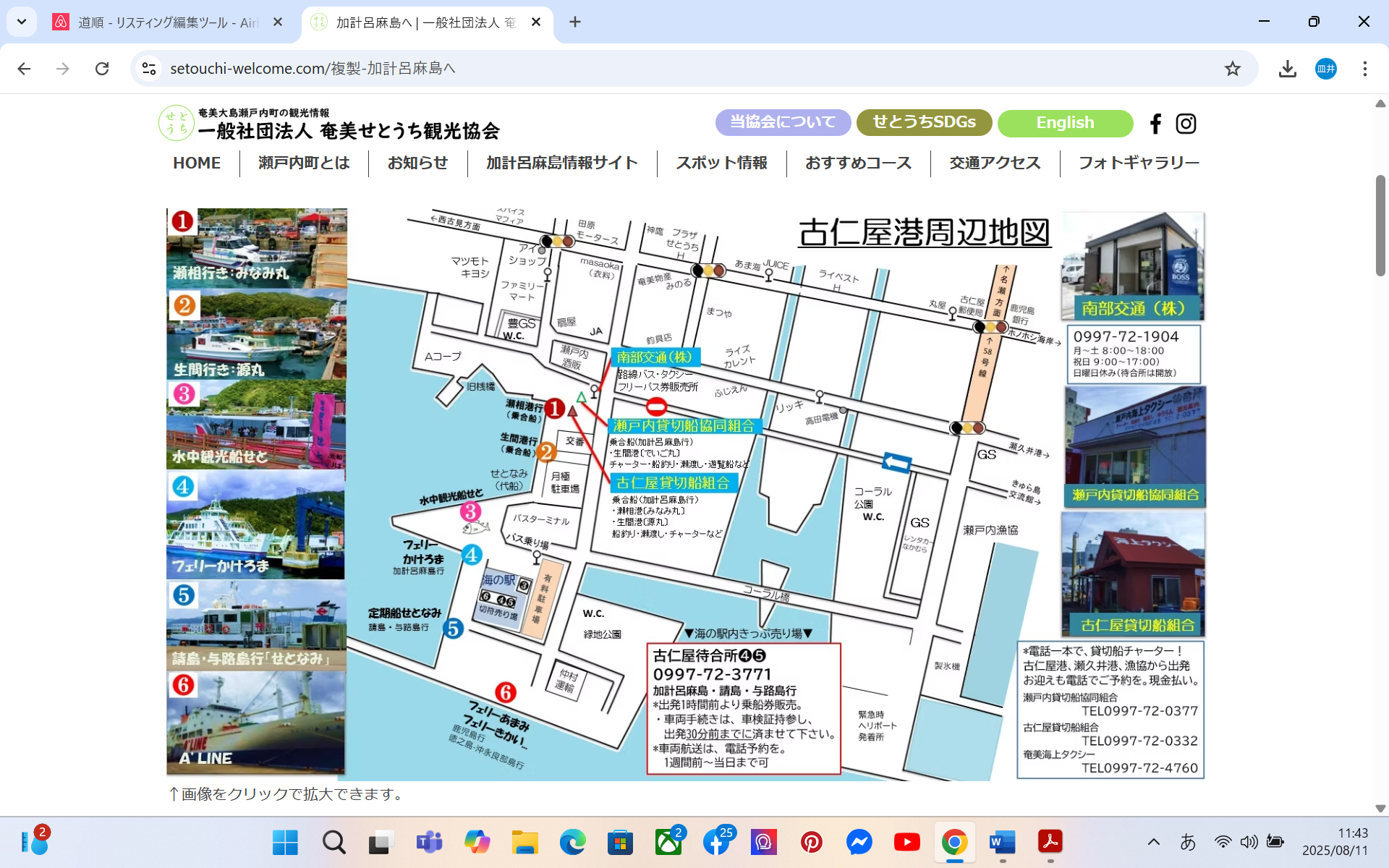Open スポット情報 menu item
The image size is (1389, 868).
tap(721, 163)
